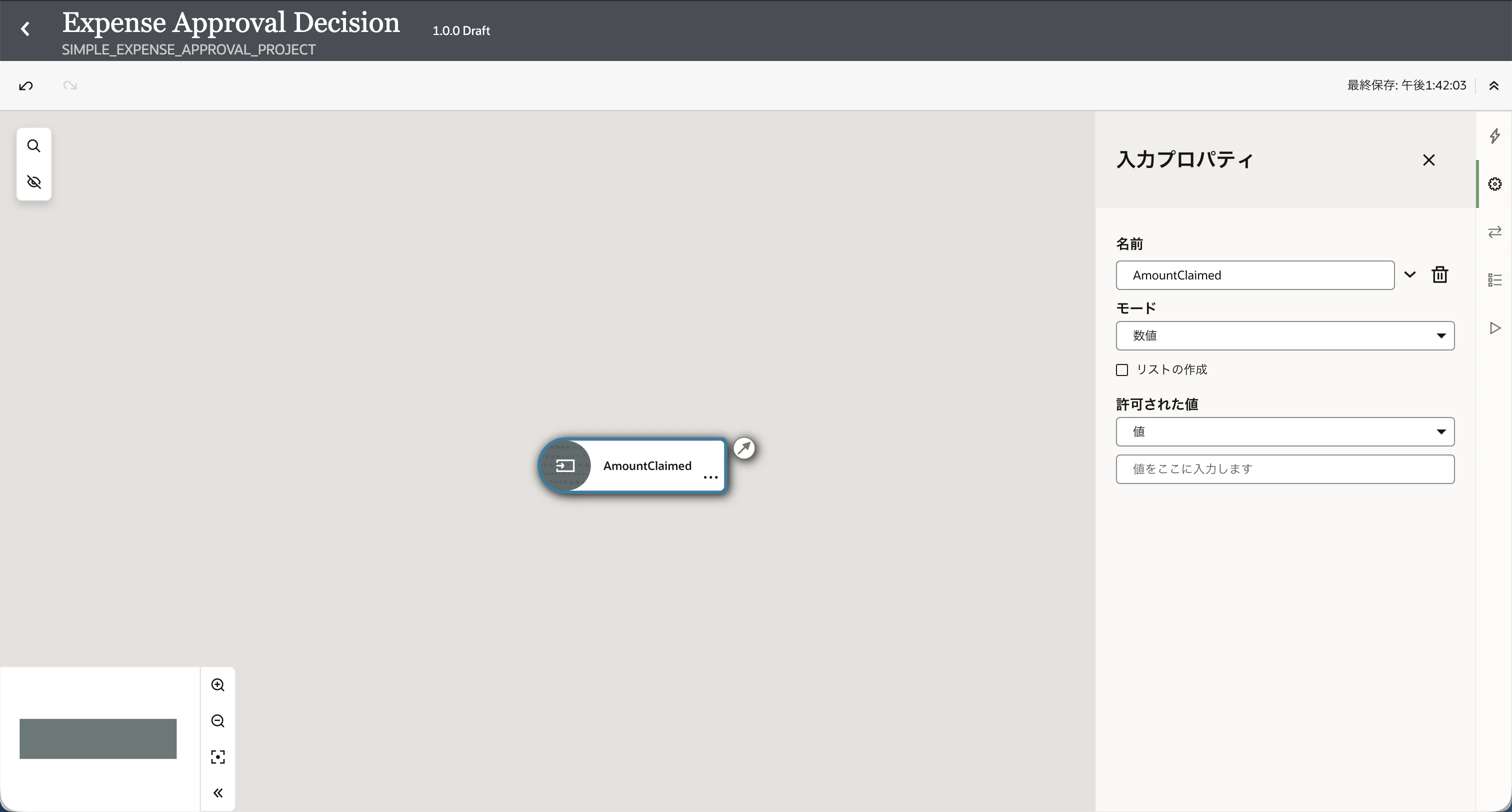Delete the input with trash icon
The height and width of the screenshot is (812, 1512).
1440,274
